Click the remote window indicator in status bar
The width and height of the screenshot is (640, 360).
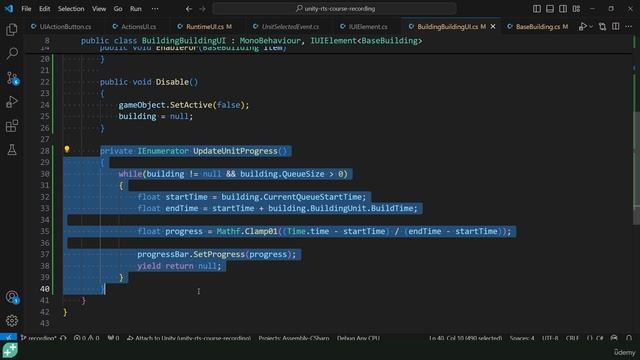[8, 338]
